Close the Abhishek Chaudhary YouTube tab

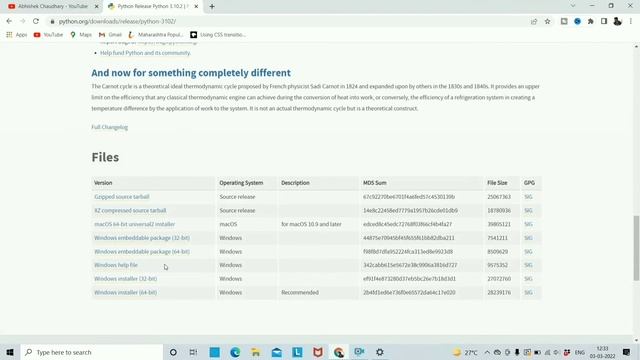(x=97, y=7)
